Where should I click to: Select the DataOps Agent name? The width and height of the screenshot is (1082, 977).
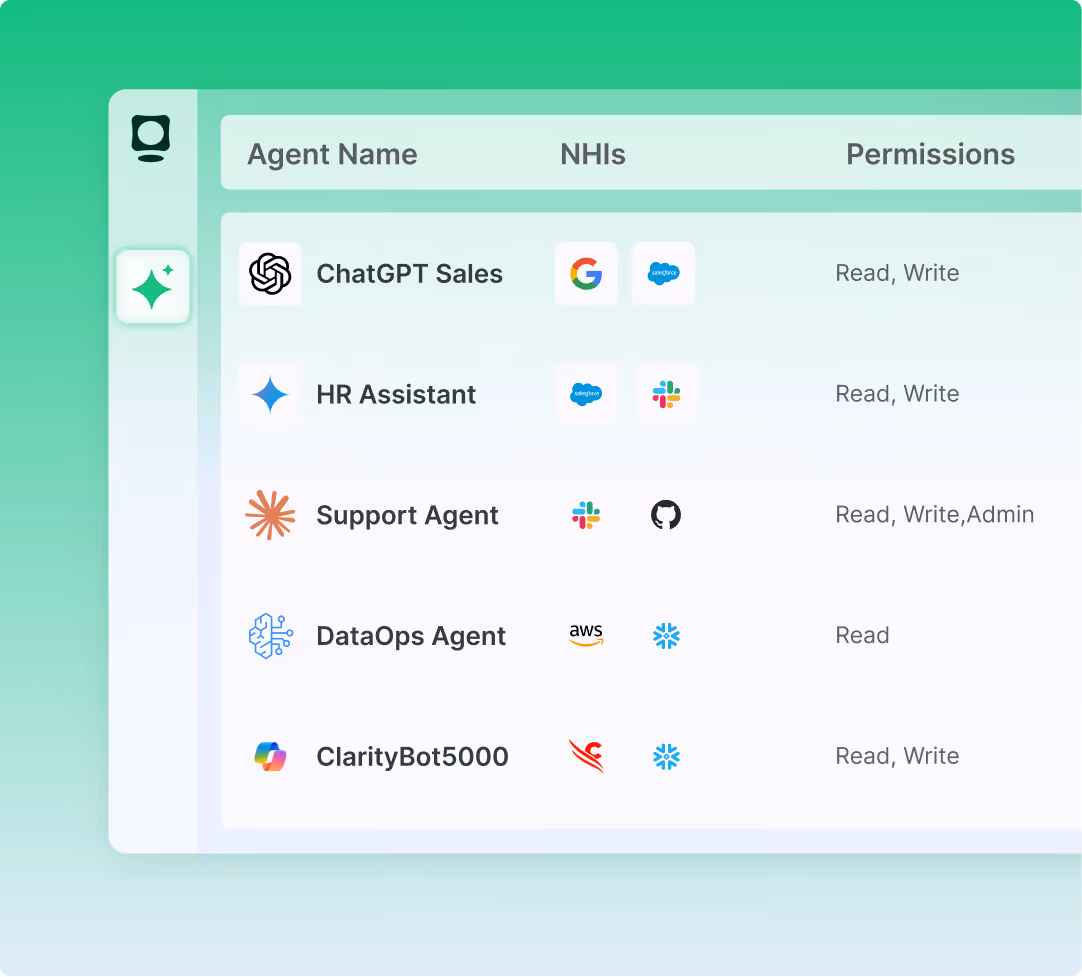click(411, 637)
